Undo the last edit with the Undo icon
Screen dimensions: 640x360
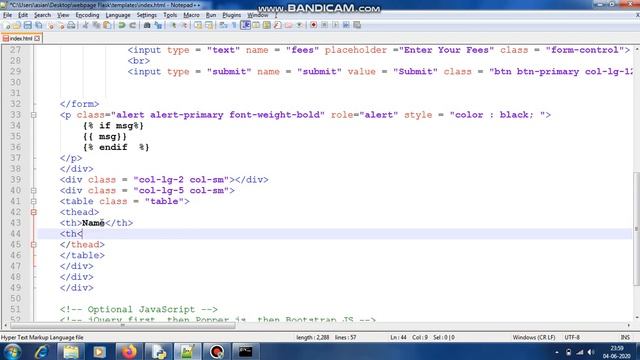pos(121,25)
